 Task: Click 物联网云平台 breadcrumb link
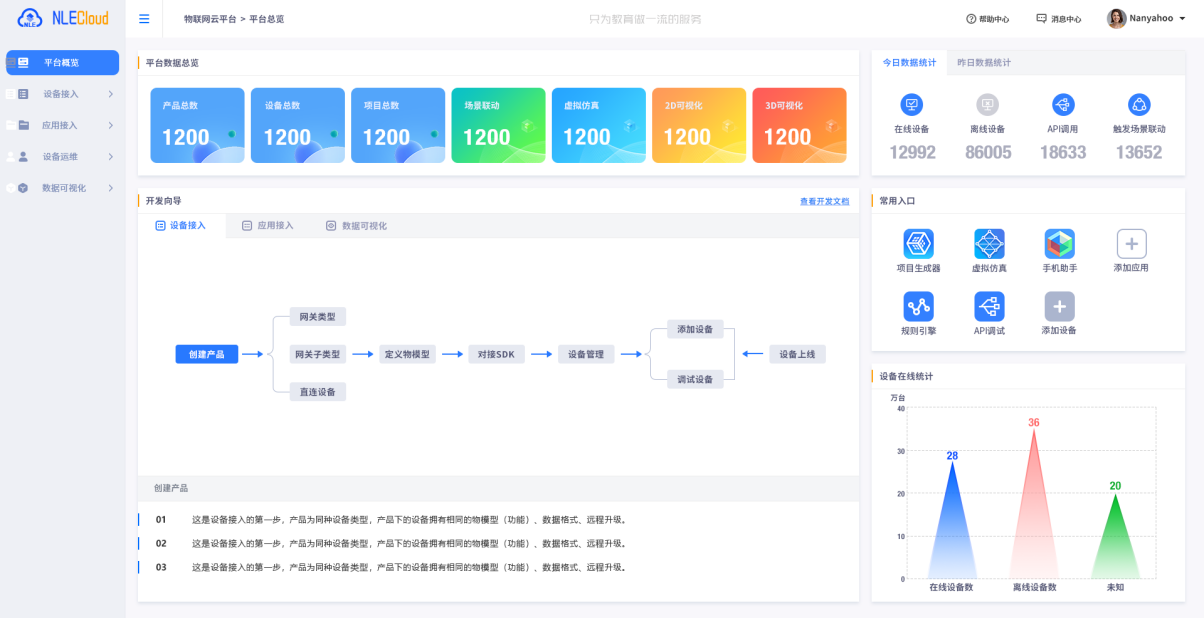pyautogui.click(x=210, y=19)
